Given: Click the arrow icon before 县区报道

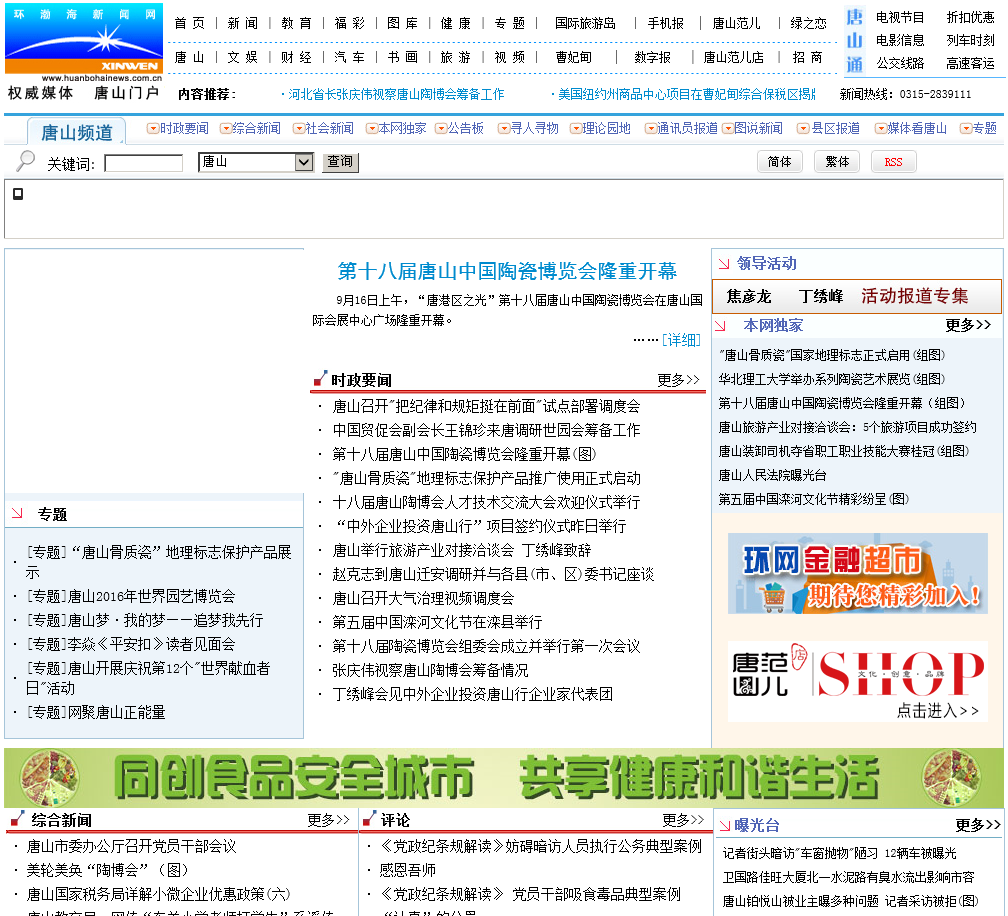Looking at the screenshot, I should [803, 129].
